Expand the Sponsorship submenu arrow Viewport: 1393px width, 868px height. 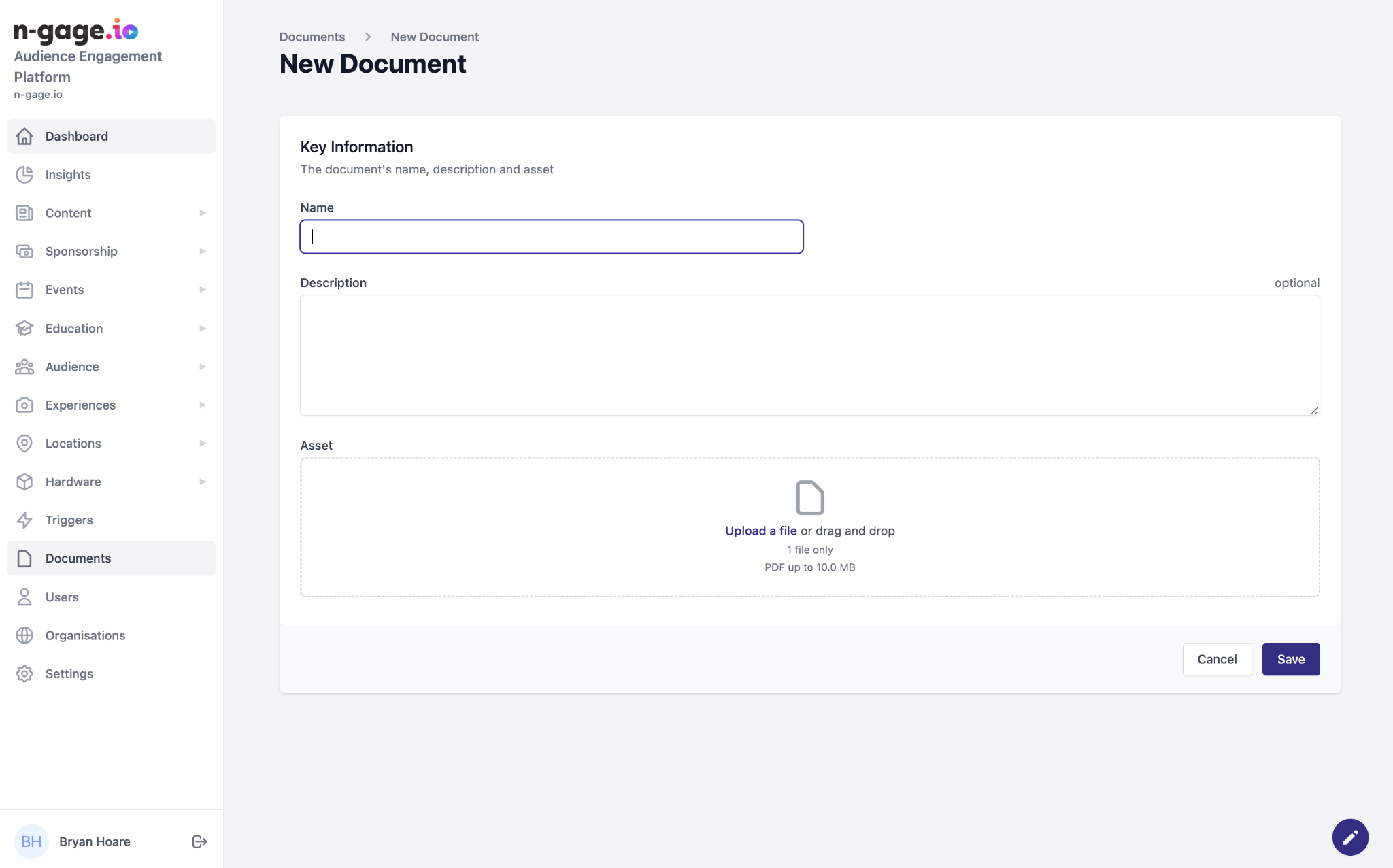[x=202, y=252]
